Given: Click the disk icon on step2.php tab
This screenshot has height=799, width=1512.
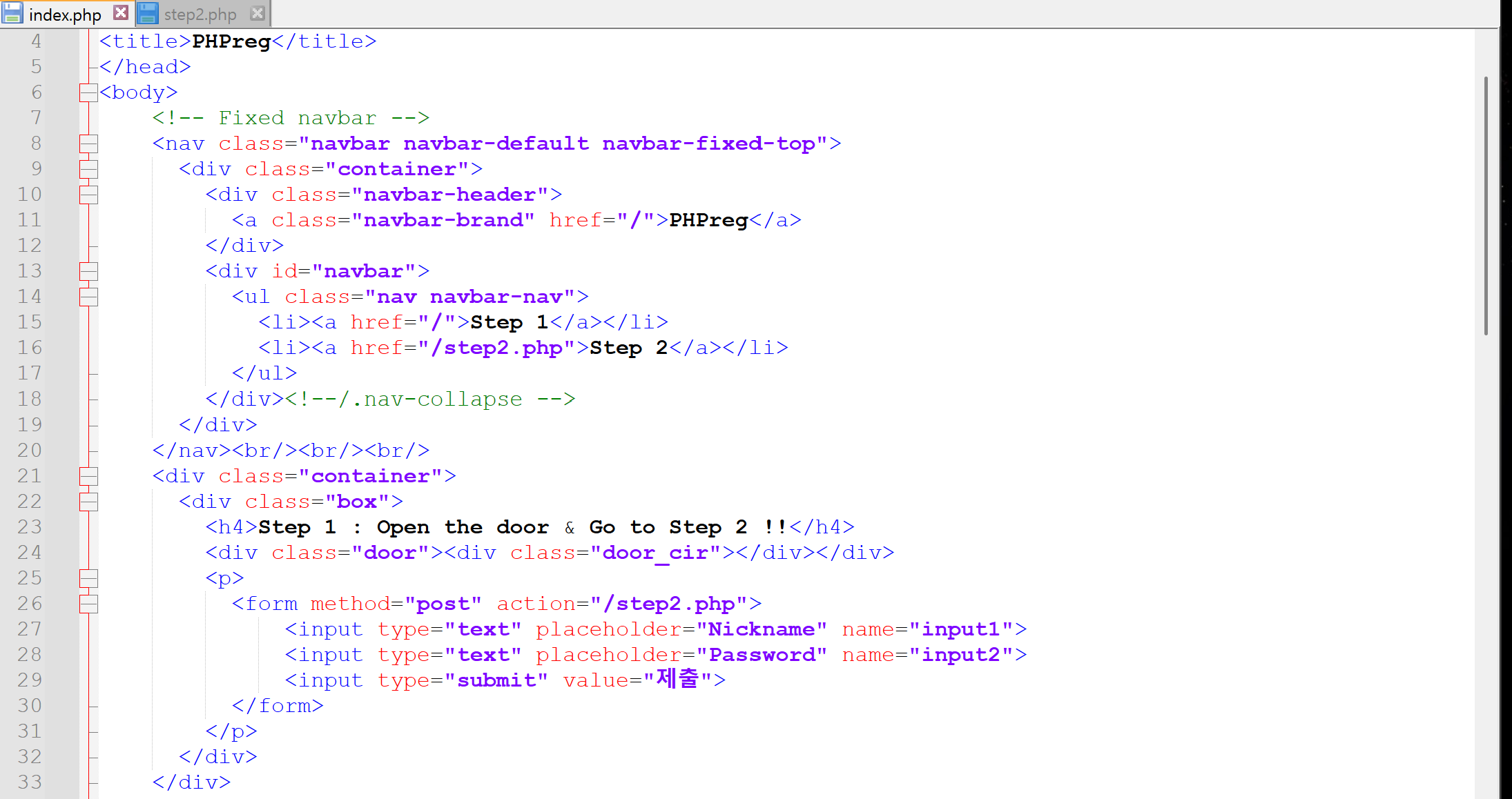Looking at the screenshot, I should pos(148,13).
